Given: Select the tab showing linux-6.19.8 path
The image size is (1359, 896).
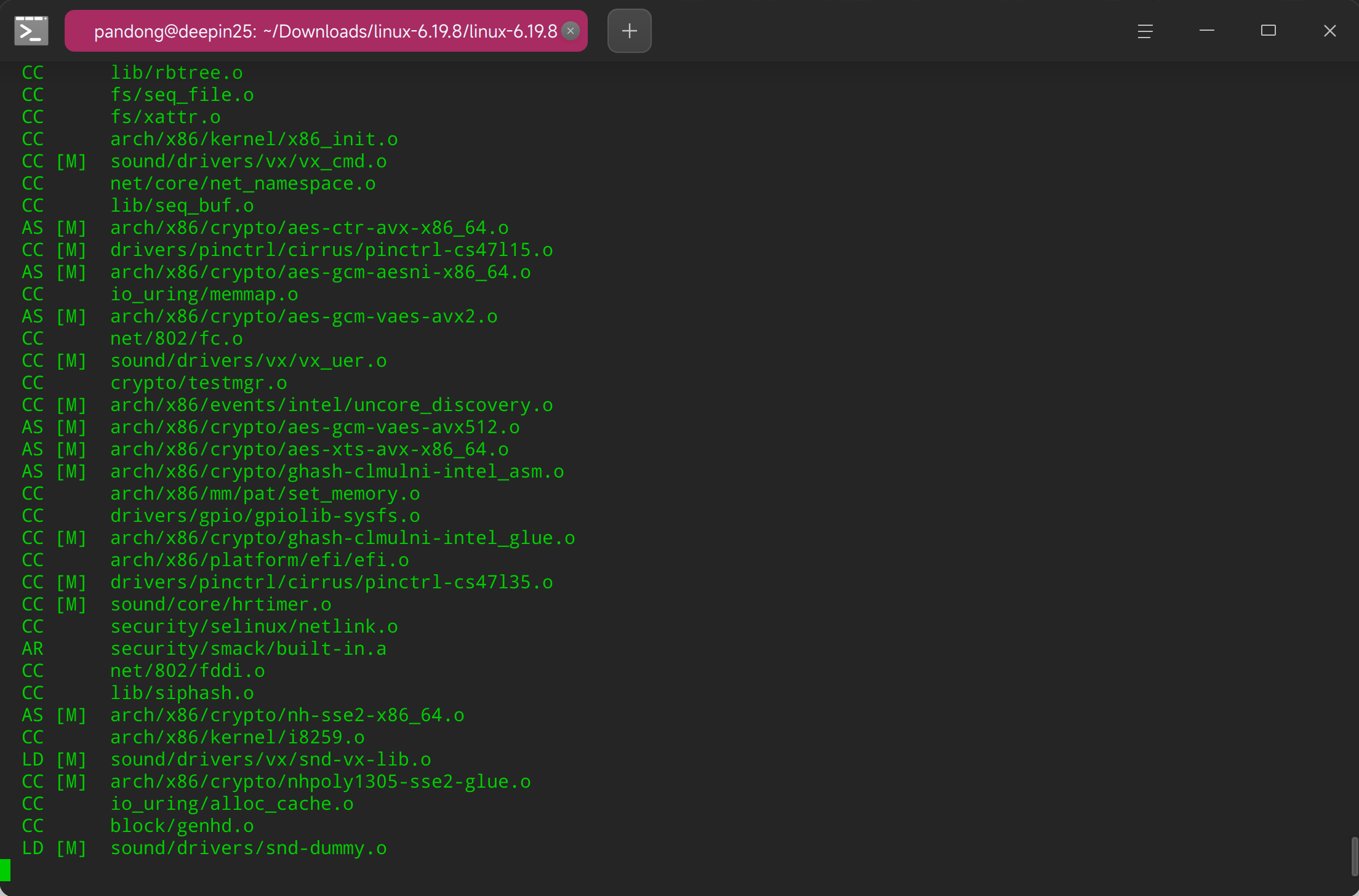Looking at the screenshot, I should pyautogui.click(x=326, y=31).
